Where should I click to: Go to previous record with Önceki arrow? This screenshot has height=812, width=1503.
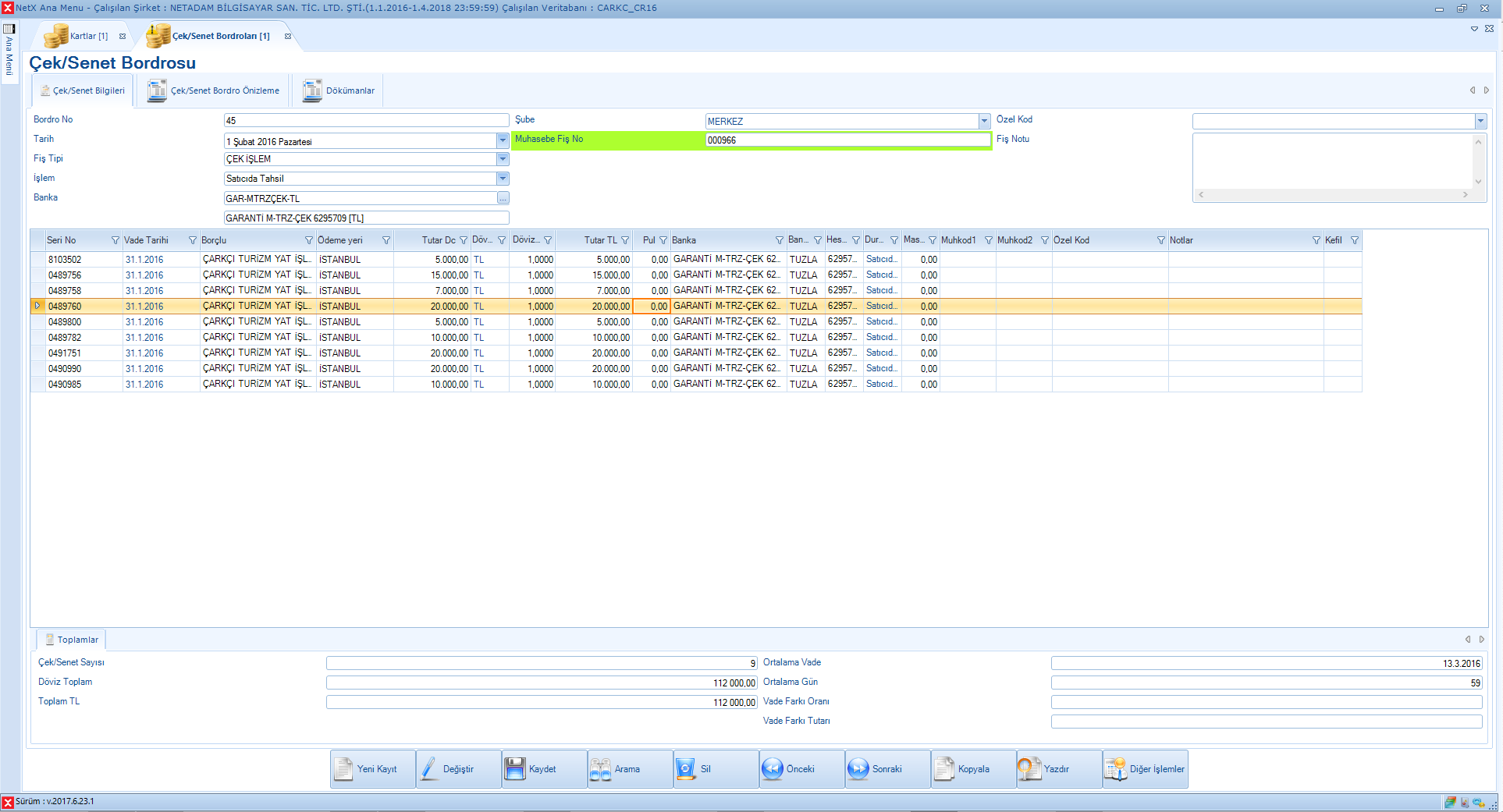[x=773, y=769]
